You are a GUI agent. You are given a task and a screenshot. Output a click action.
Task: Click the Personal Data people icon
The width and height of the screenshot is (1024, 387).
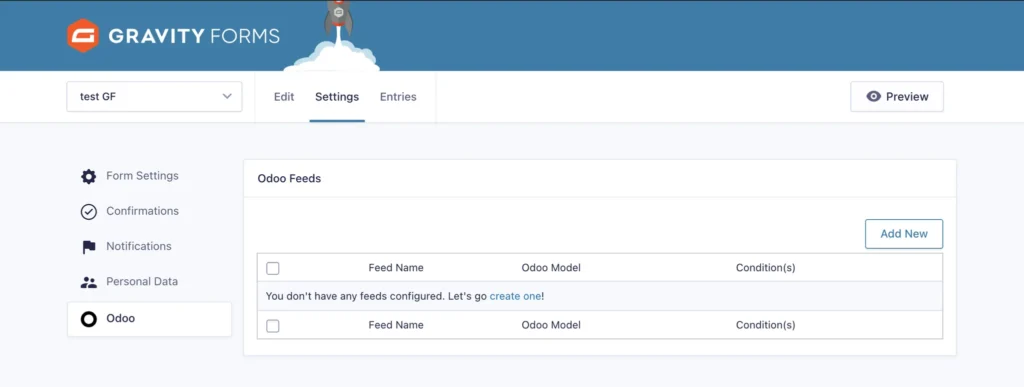88,282
